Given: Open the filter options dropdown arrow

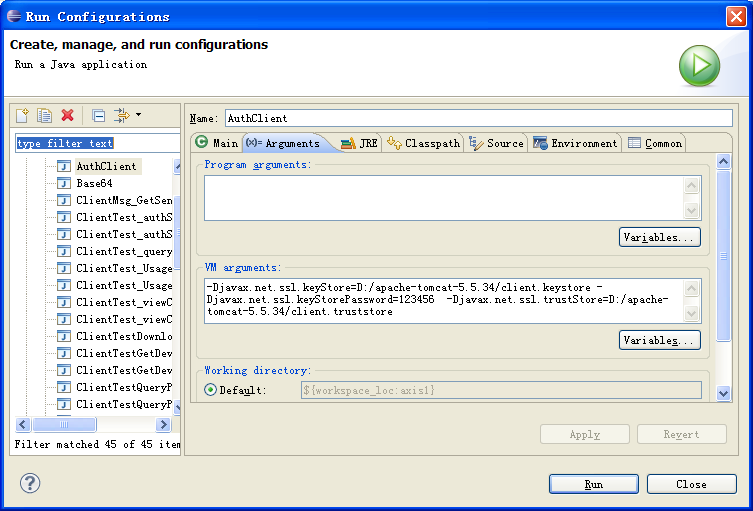Looking at the screenshot, I should click(139, 116).
